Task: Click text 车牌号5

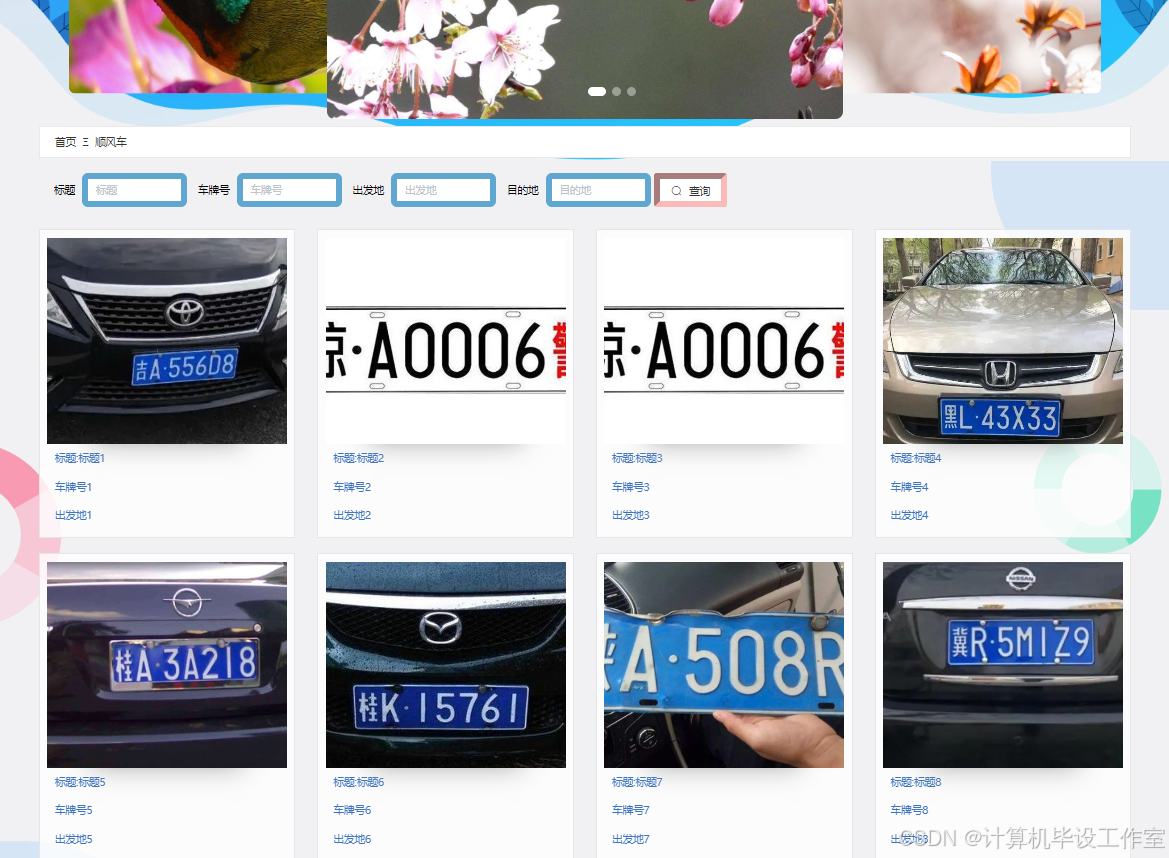Action: click(x=73, y=810)
